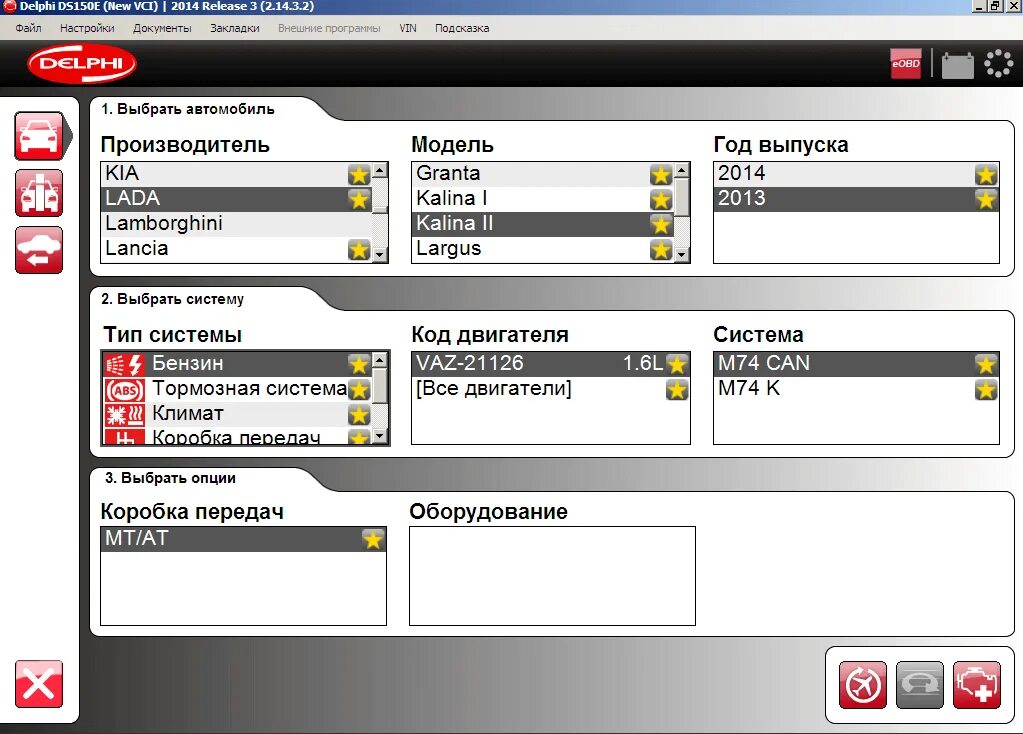Open the Подсказка menu

(462, 28)
